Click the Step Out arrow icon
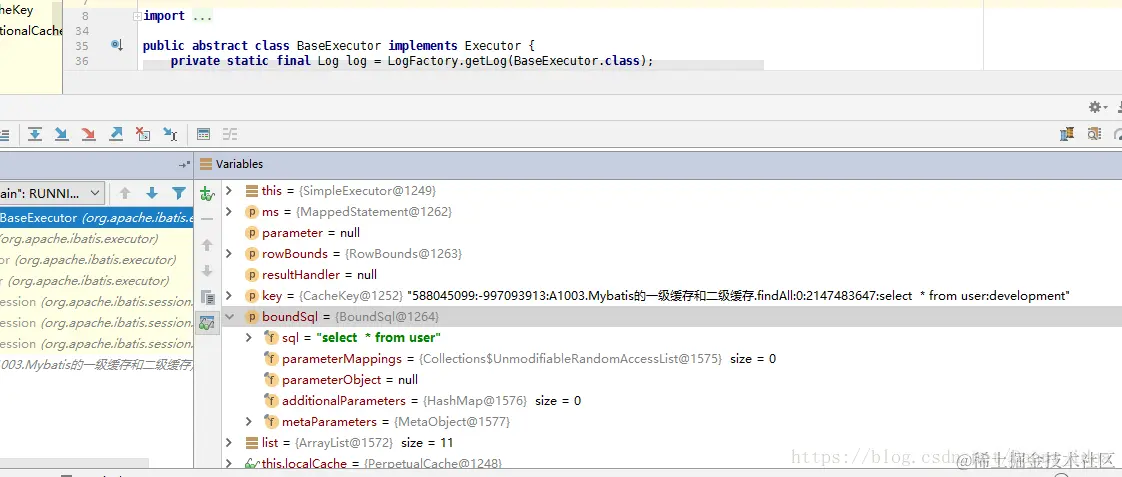Screen dimensions: 1122x477 (116, 134)
